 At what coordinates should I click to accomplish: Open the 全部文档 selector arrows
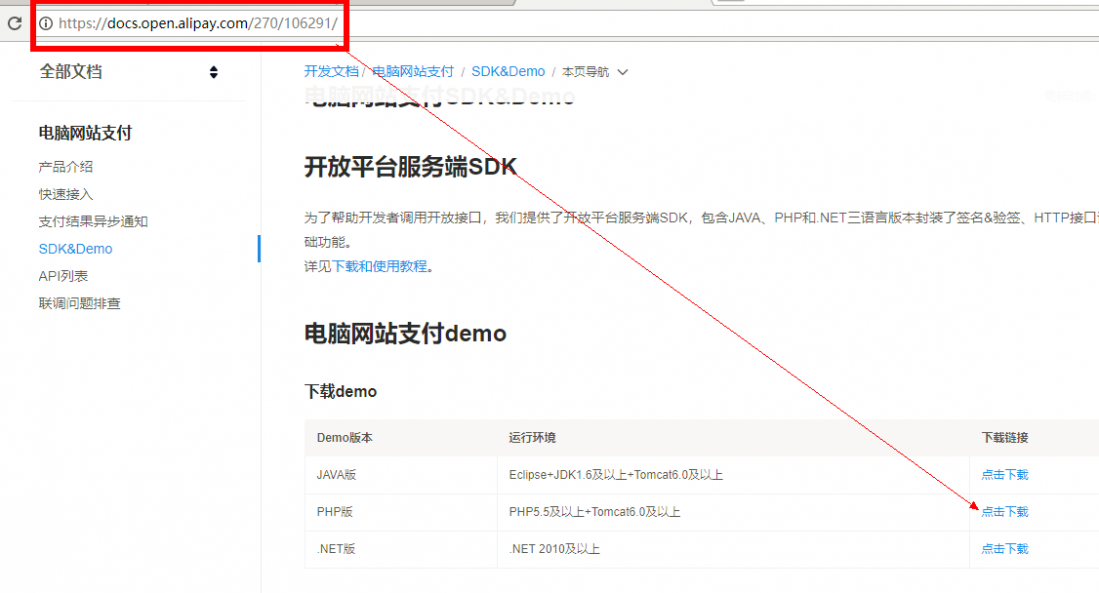pos(214,72)
